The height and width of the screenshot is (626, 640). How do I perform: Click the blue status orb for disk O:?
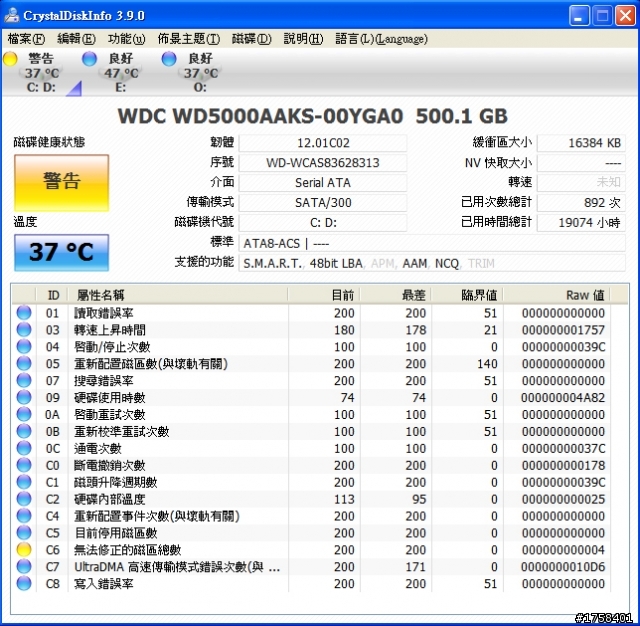pos(169,59)
